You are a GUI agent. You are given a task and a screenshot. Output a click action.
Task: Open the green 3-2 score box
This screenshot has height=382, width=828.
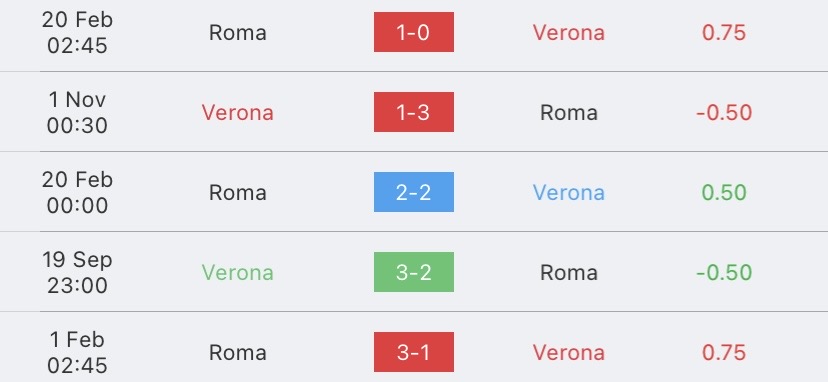pos(413,272)
